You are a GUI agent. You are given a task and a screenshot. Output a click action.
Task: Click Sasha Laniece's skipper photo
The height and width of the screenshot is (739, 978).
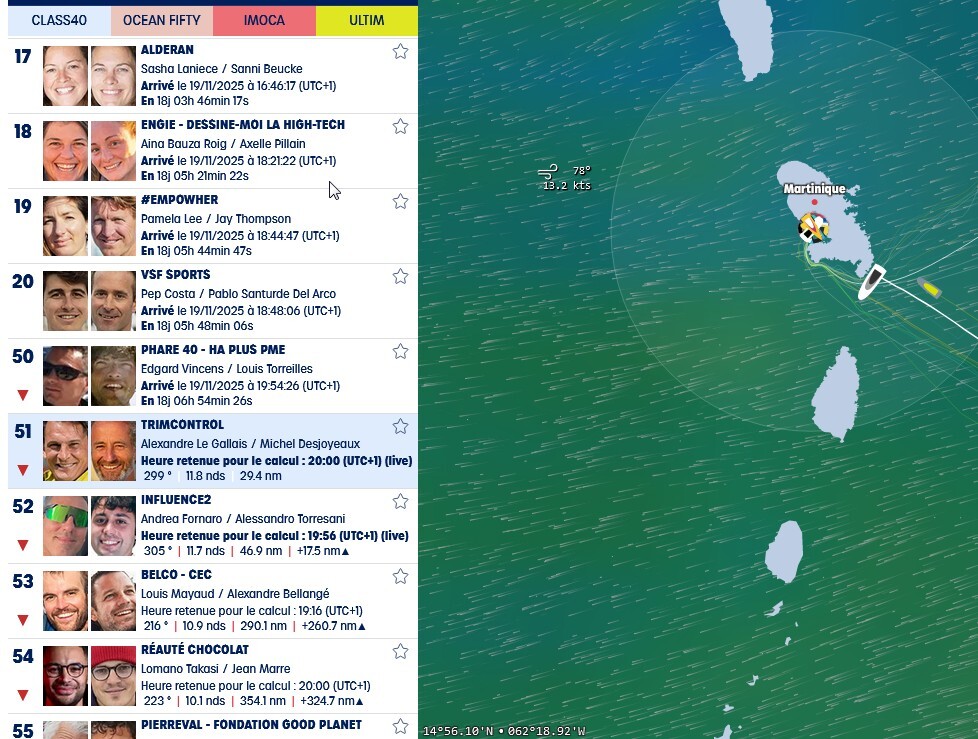[65, 76]
